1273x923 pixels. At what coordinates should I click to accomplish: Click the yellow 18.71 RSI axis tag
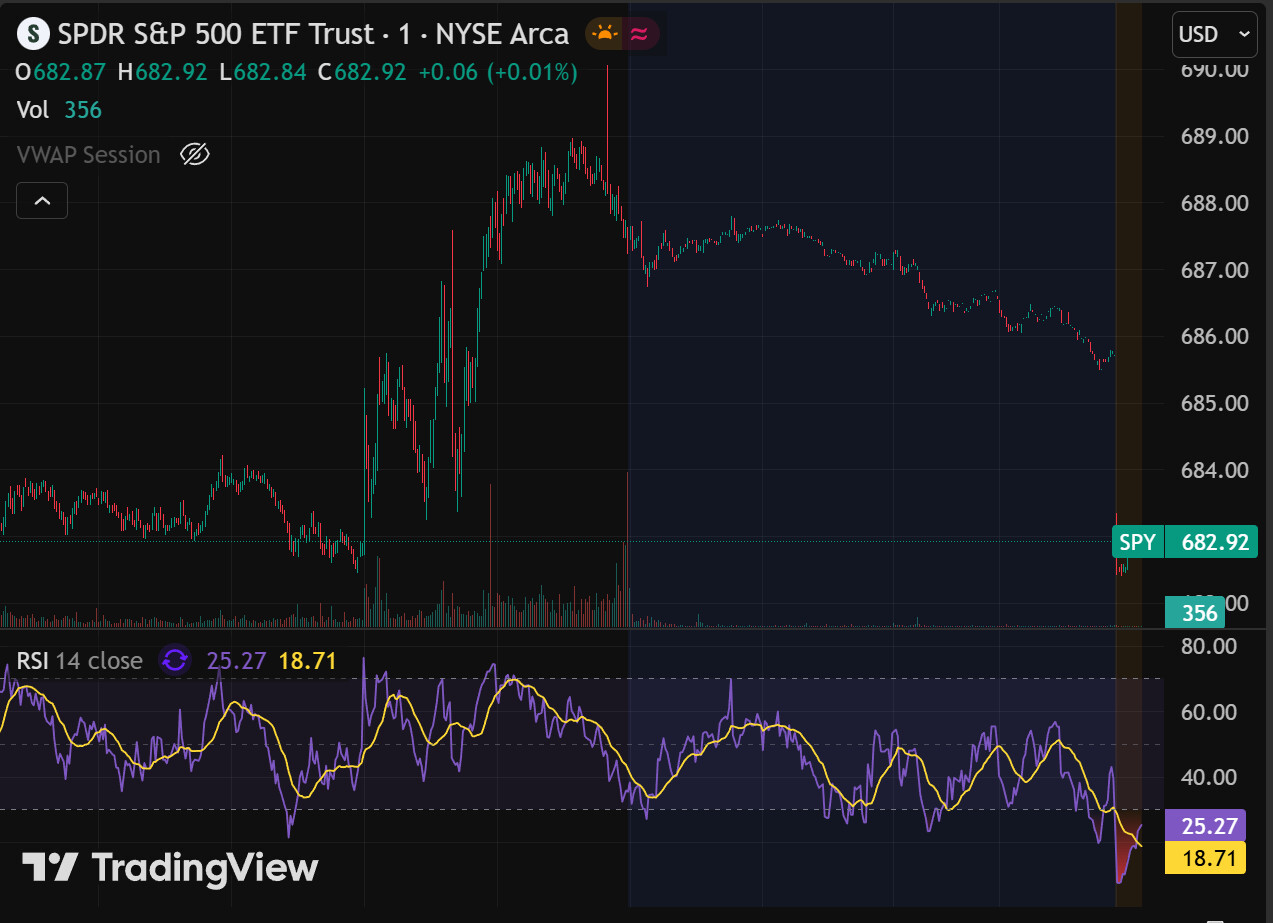pyautogui.click(x=1205, y=858)
